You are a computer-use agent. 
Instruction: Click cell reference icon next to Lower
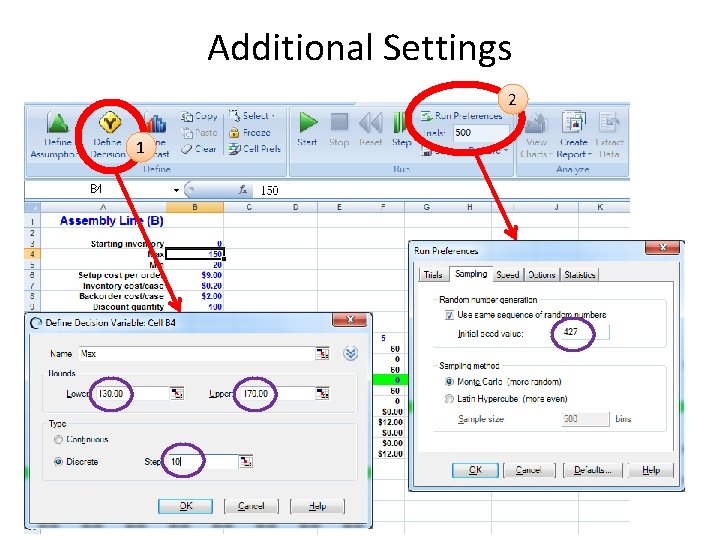tap(177, 394)
